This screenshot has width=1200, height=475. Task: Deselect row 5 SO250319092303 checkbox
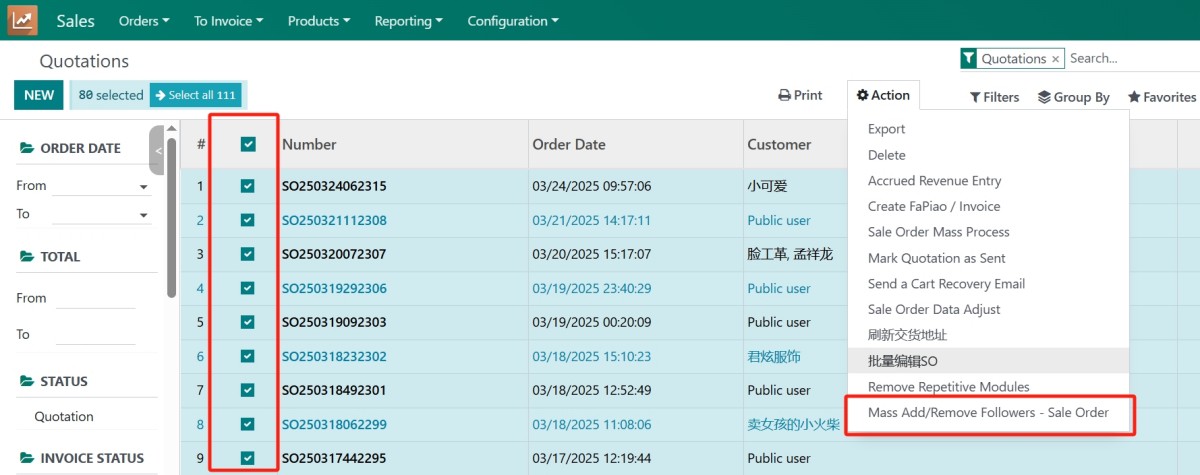(x=248, y=322)
